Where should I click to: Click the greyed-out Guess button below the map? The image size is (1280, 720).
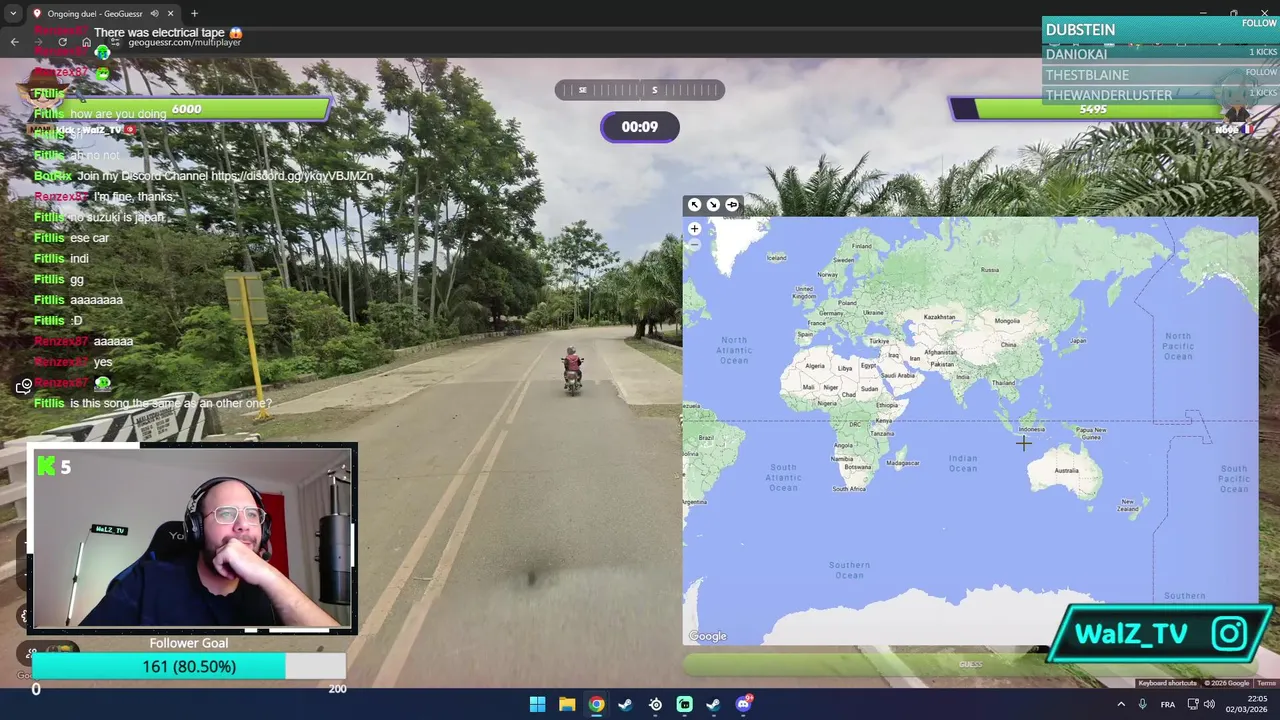[x=970, y=664]
